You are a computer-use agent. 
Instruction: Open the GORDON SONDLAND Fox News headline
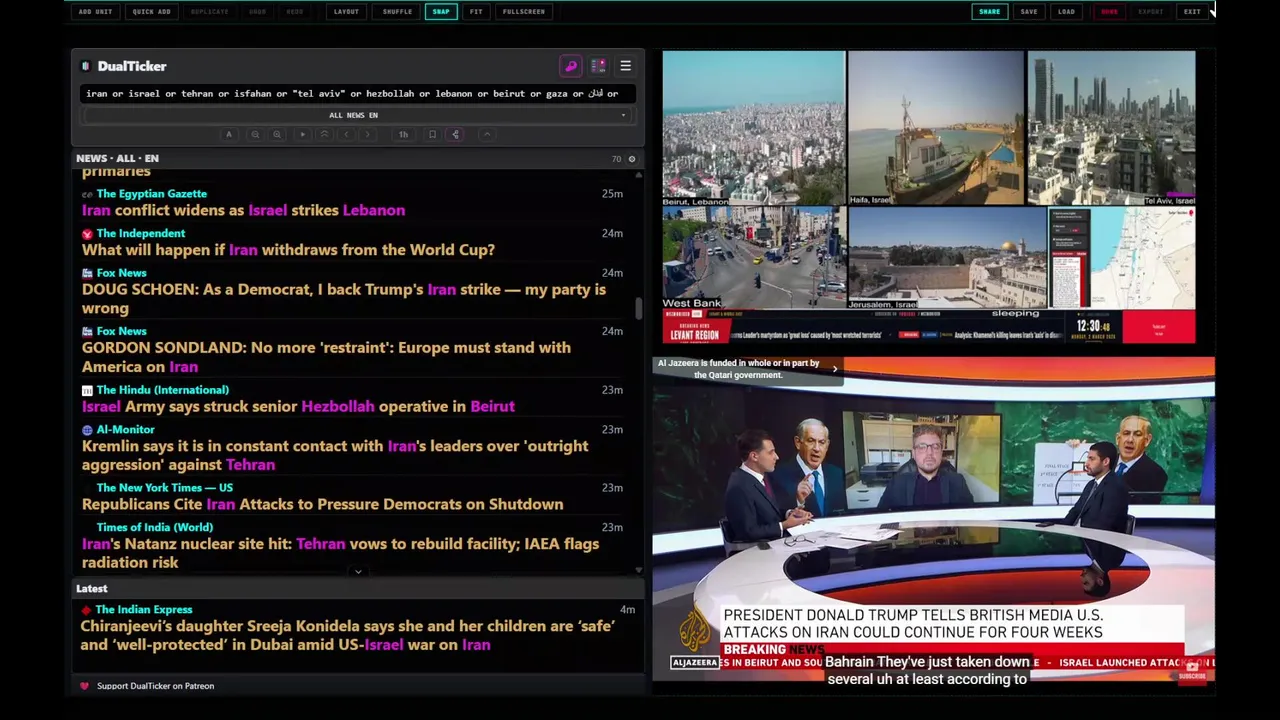click(x=326, y=357)
